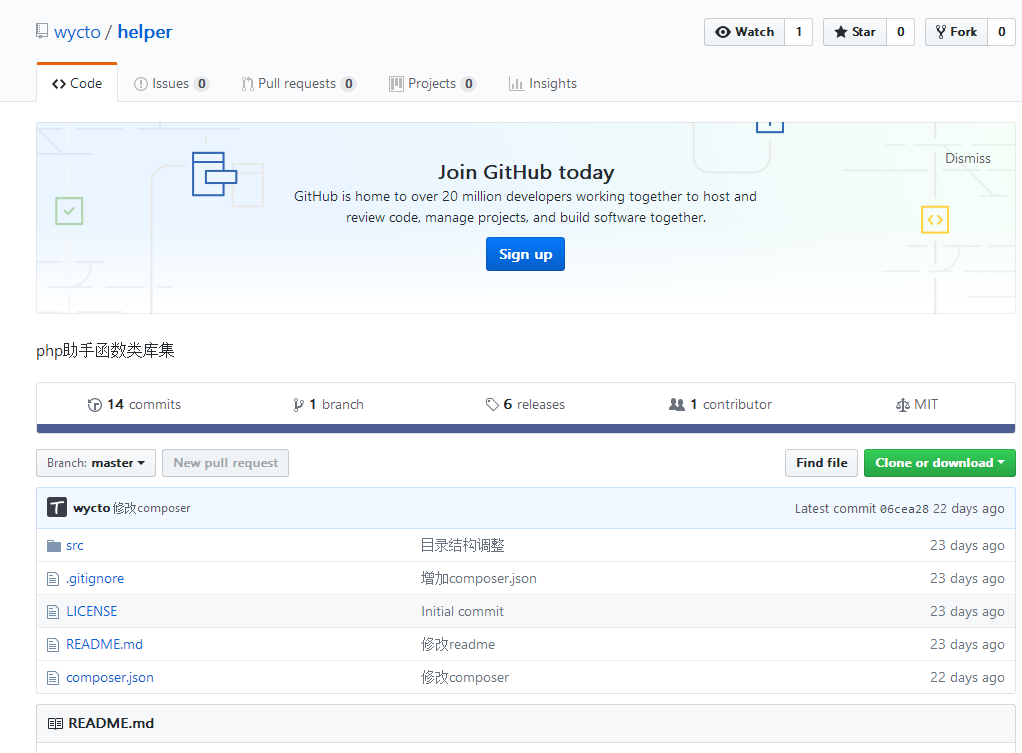Viewport: 1022px width, 753px height.
Task: Open the composer.json file
Action: [110, 678]
